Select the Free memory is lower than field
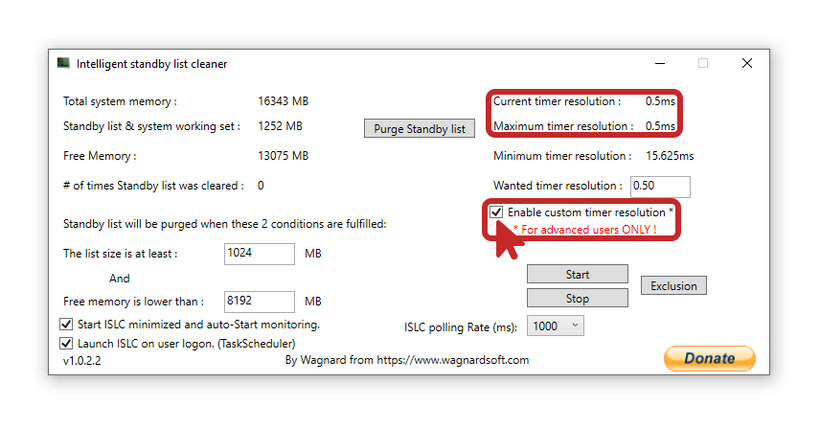This screenshot has height=424, width=820. point(259,301)
